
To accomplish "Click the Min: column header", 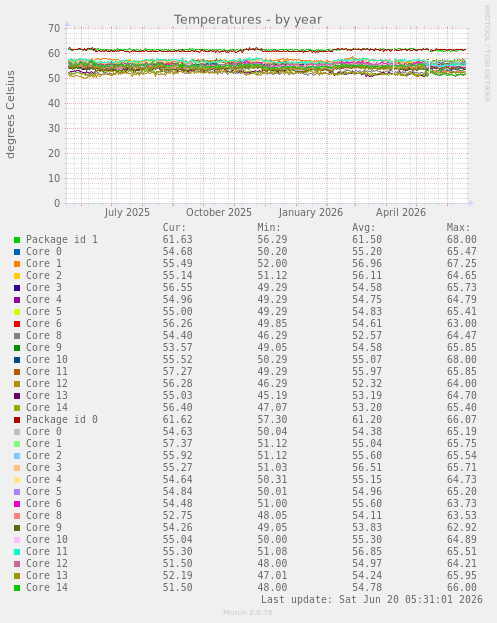I will (x=269, y=228).
